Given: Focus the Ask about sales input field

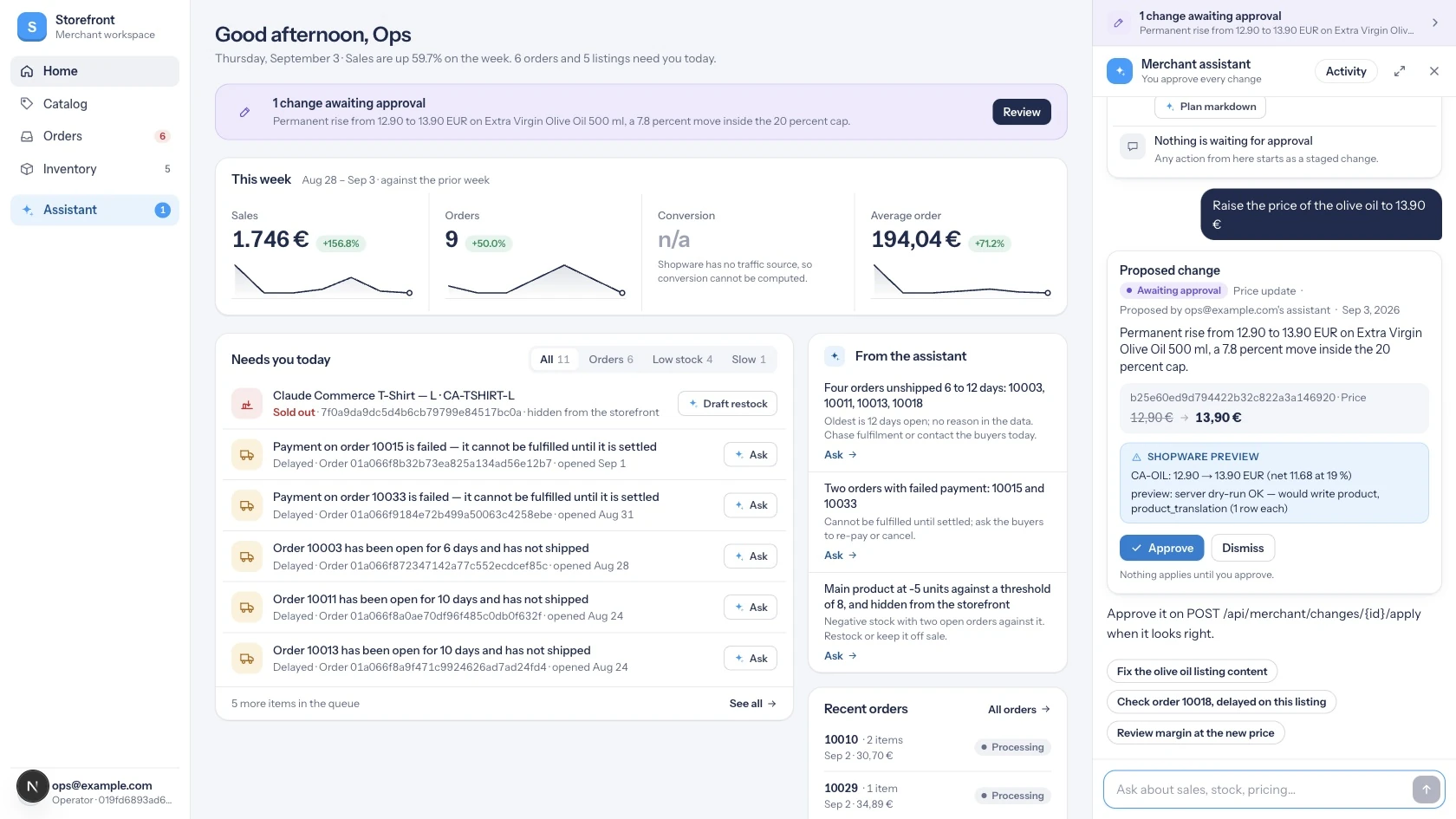Looking at the screenshot, I should (1258, 790).
